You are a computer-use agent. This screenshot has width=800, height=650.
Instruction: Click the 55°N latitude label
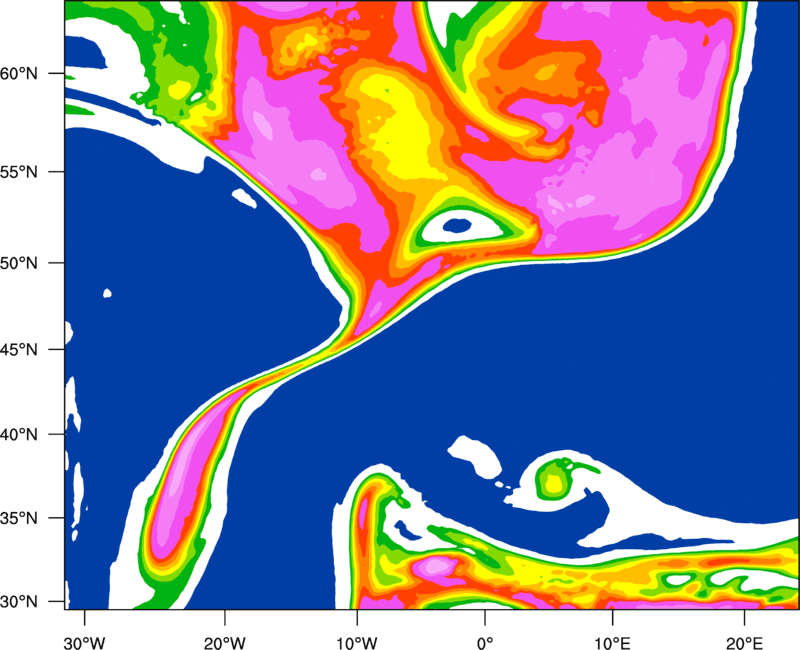pos(19,172)
